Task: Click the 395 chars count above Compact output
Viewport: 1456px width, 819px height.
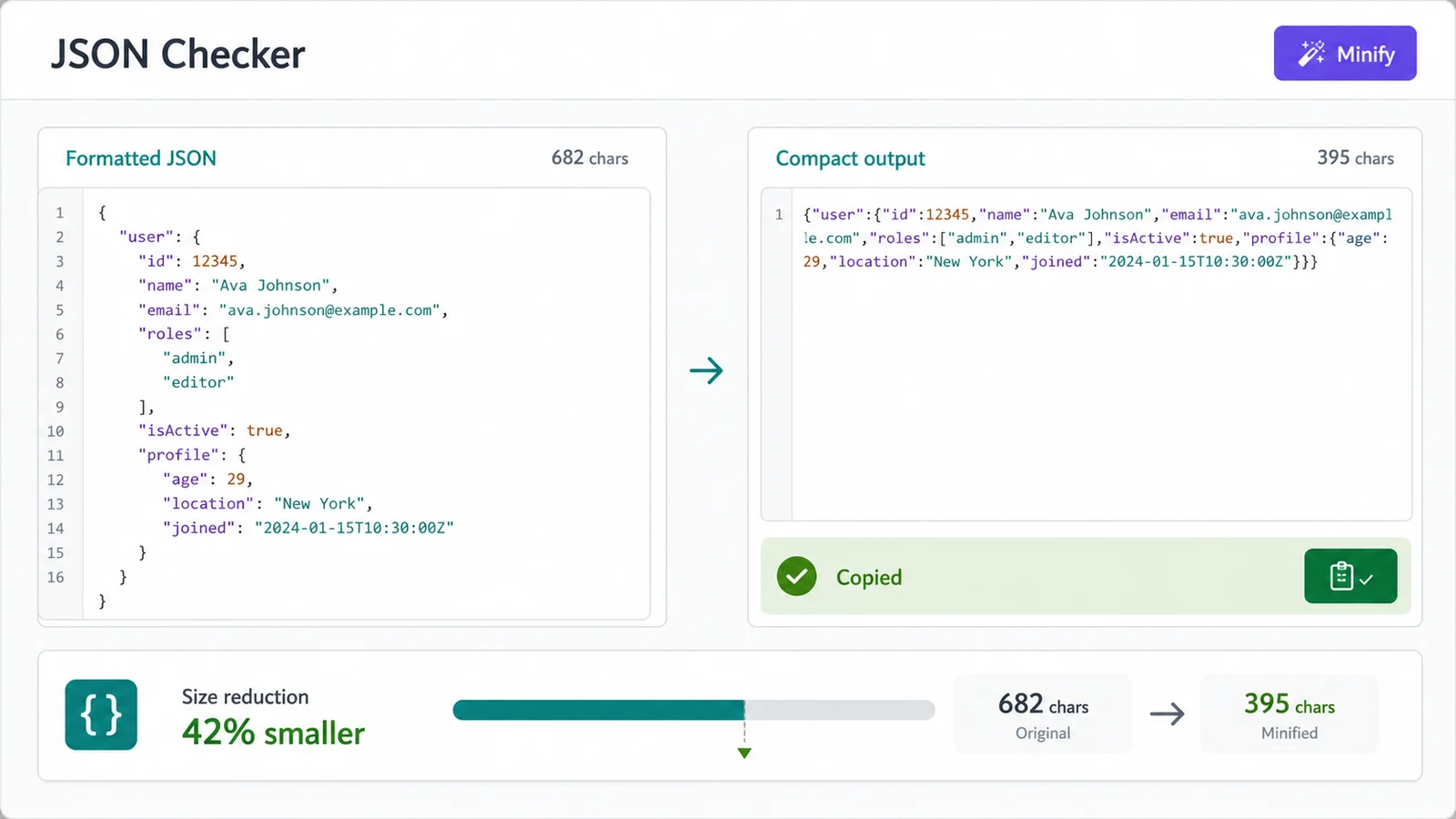Action: click(x=1355, y=158)
